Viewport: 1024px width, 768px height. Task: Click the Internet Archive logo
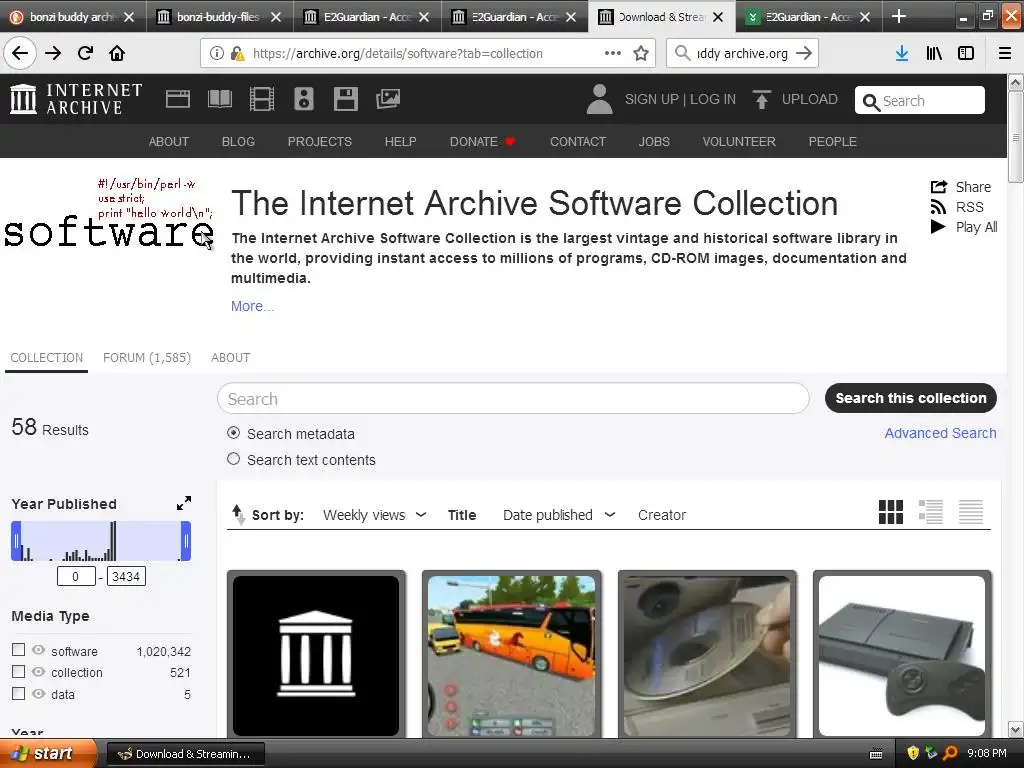(x=76, y=99)
